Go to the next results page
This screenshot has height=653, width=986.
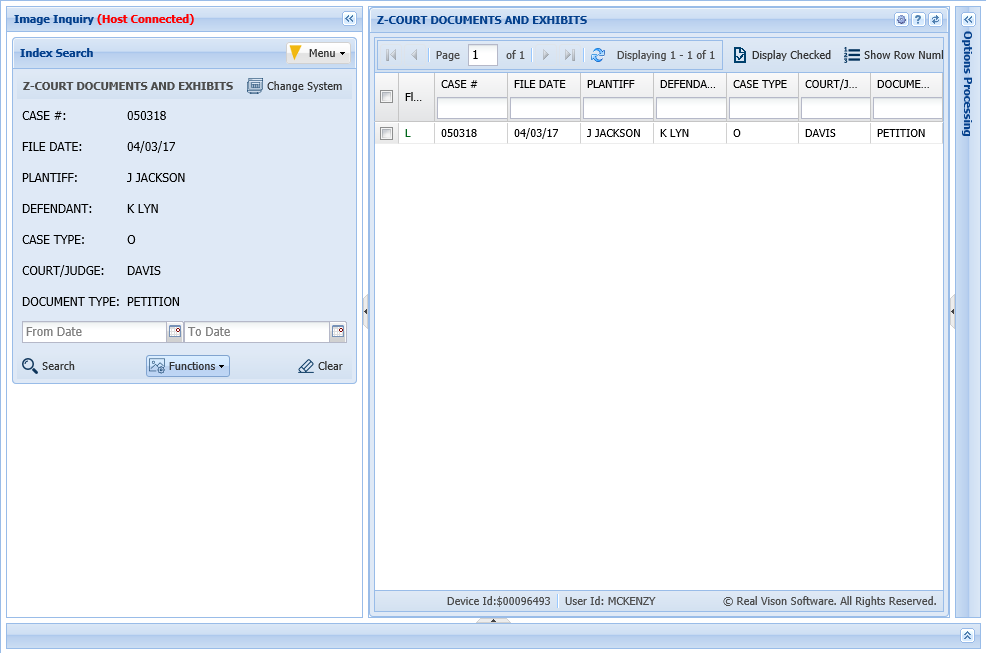[546, 55]
